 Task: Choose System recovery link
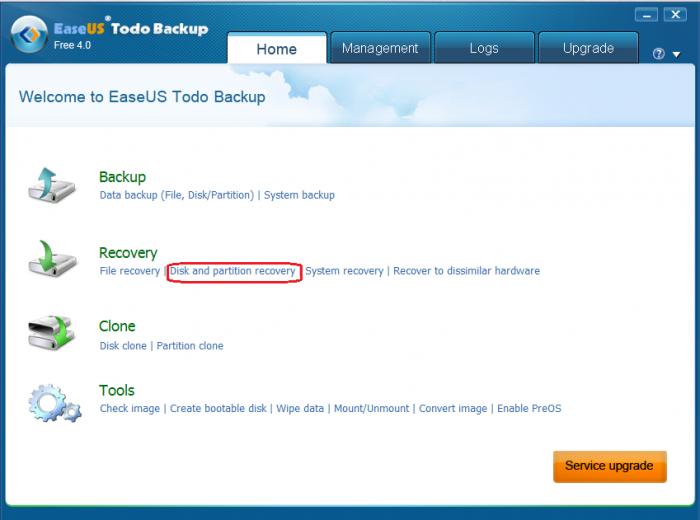pos(344,271)
